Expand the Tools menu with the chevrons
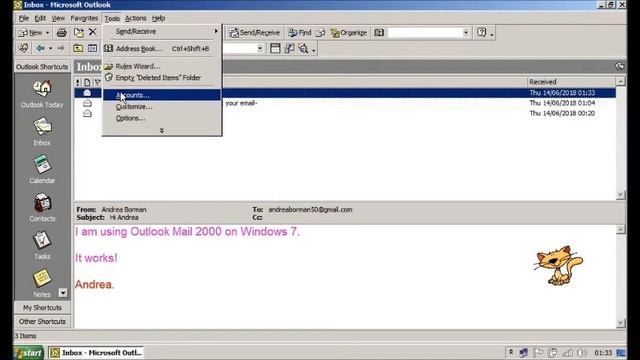 tap(162, 131)
